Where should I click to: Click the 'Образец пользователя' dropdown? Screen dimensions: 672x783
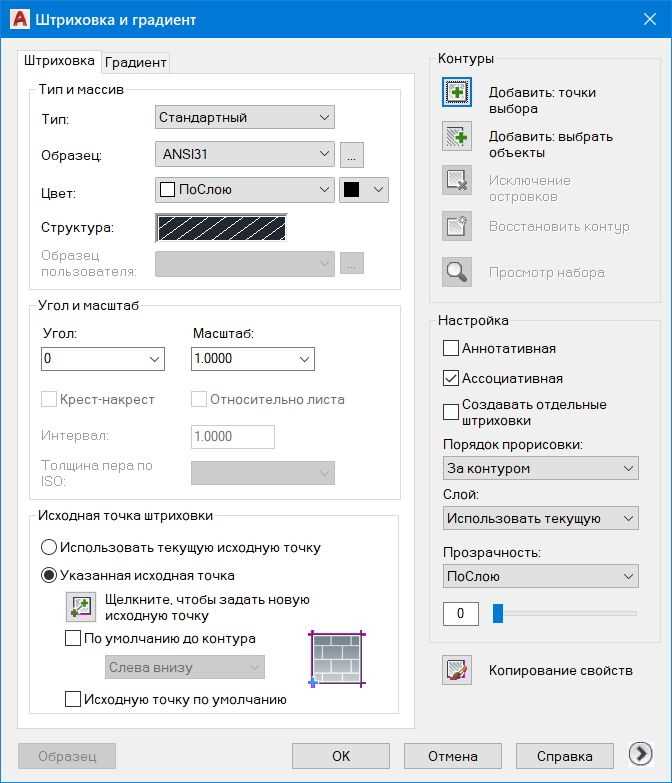coord(245,263)
